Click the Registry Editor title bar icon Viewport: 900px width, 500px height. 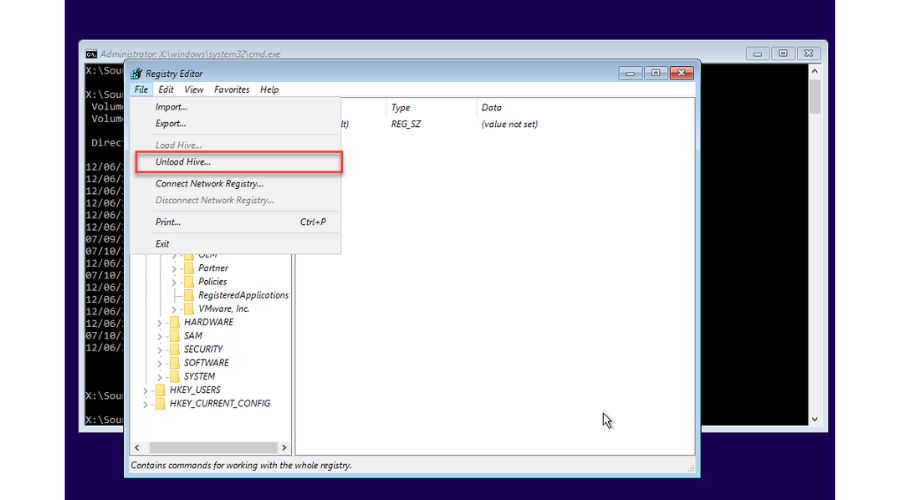(136, 74)
